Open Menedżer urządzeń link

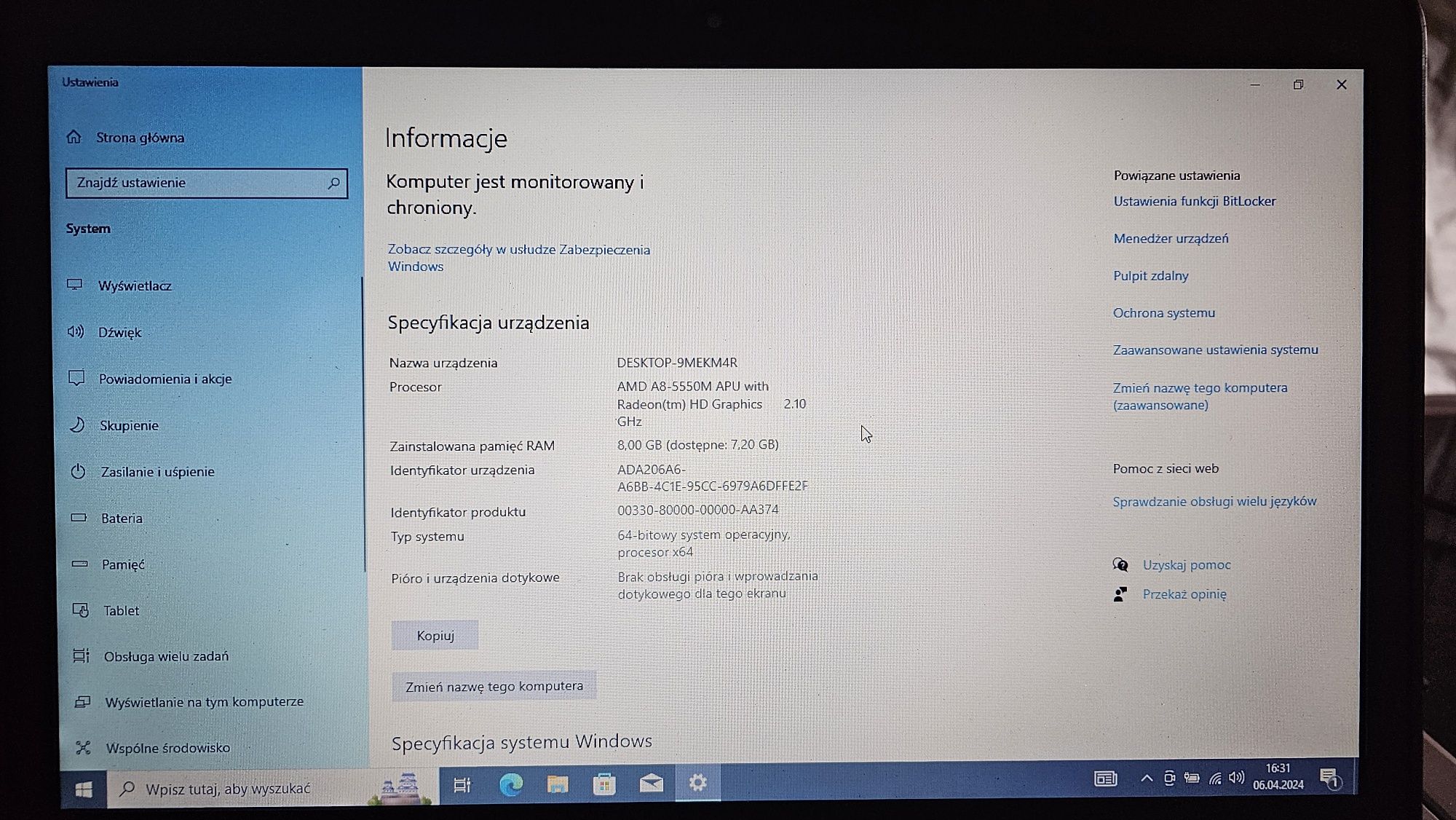tap(1171, 239)
